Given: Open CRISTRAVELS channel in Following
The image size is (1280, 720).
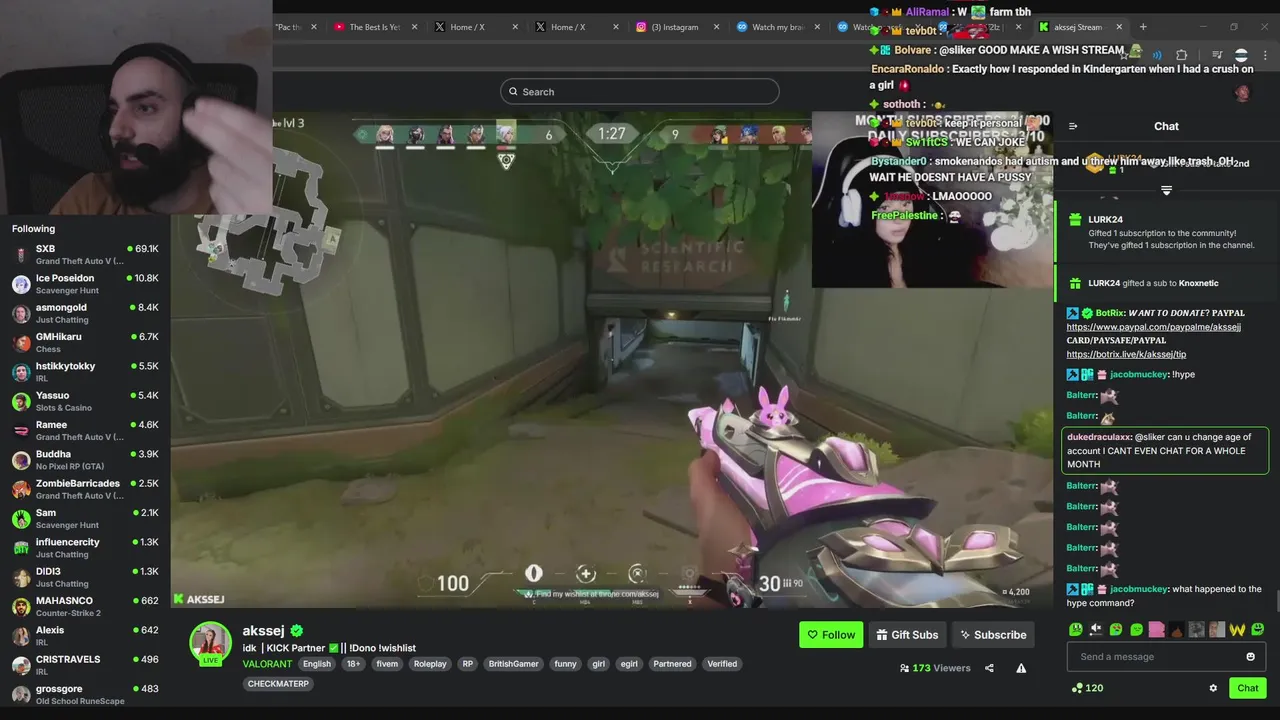Looking at the screenshot, I should click(85, 666).
